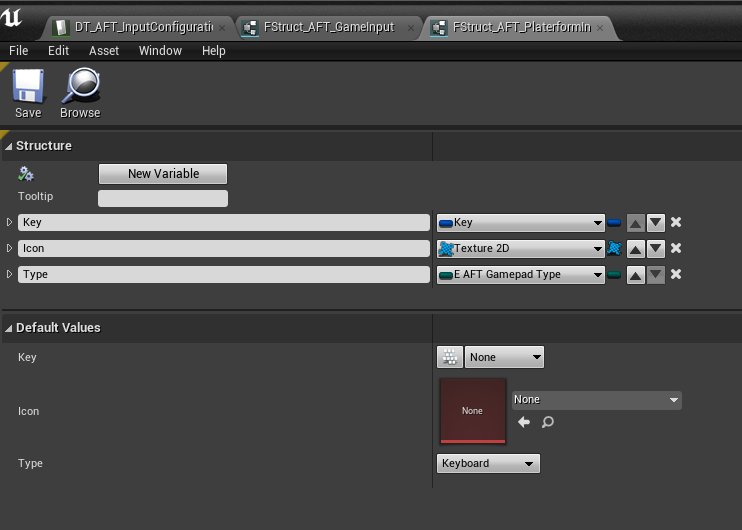Toggle container type for Key variable
Viewport: 742px width, 530px height.
tap(614, 223)
